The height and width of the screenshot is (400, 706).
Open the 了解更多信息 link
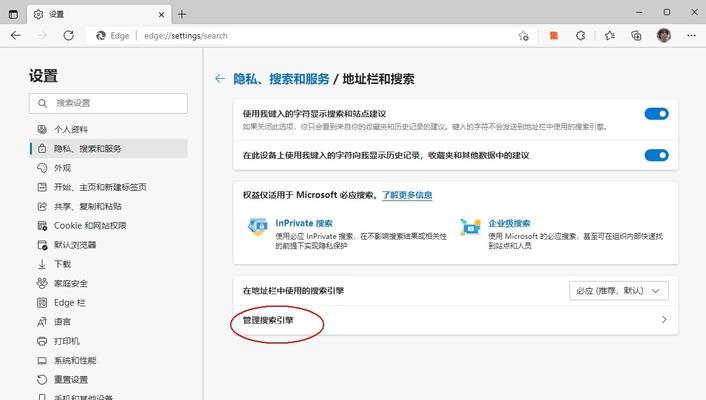click(x=407, y=195)
